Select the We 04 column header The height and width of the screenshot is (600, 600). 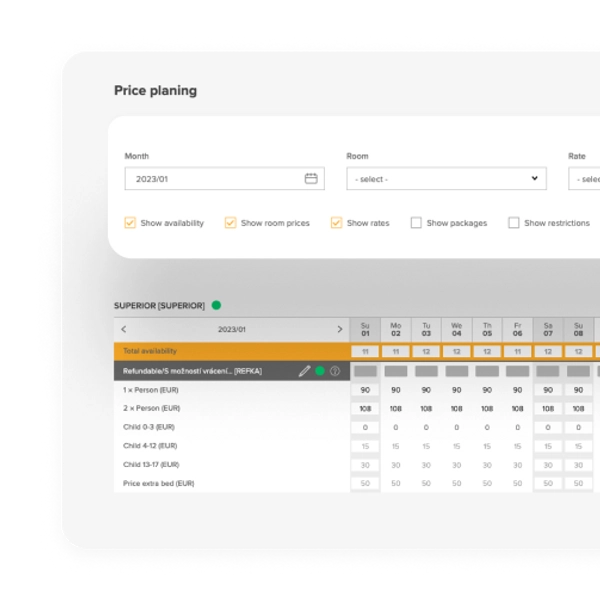[457, 329]
